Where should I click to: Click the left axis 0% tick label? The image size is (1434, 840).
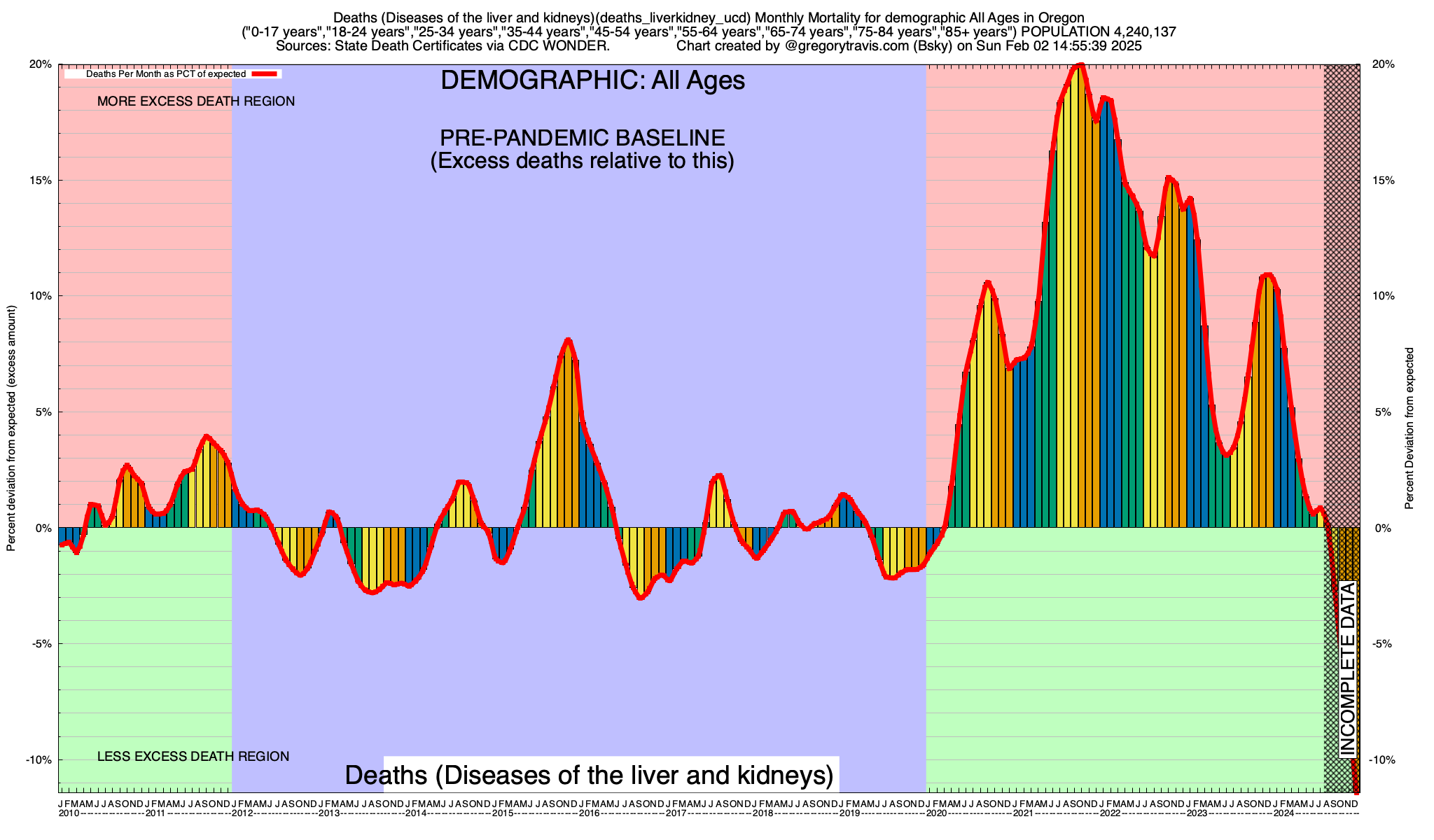pyautogui.click(x=43, y=528)
